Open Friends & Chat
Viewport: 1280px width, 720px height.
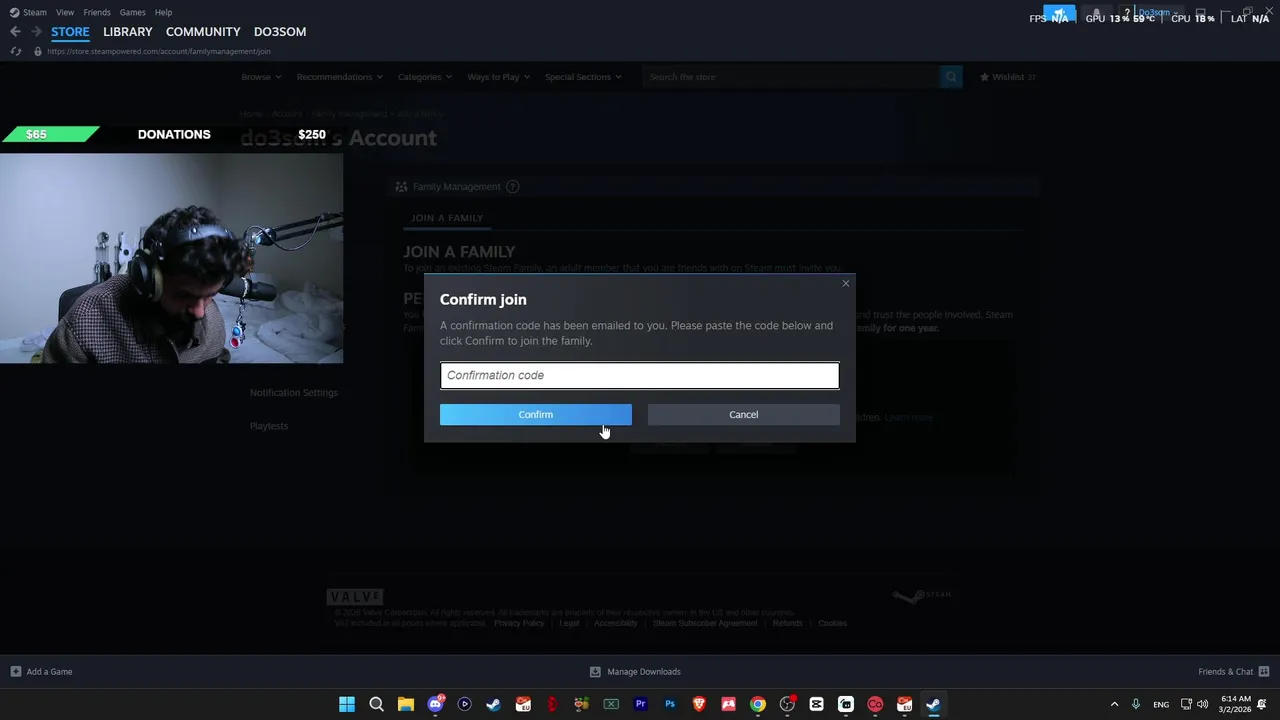tap(1233, 672)
